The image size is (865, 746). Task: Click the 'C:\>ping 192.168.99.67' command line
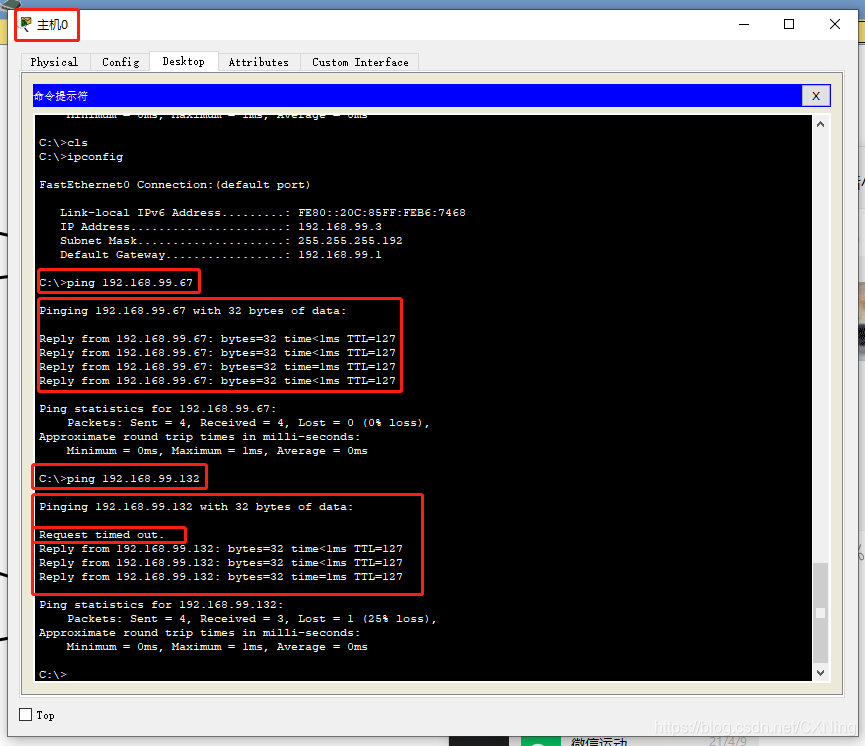tap(116, 283)
